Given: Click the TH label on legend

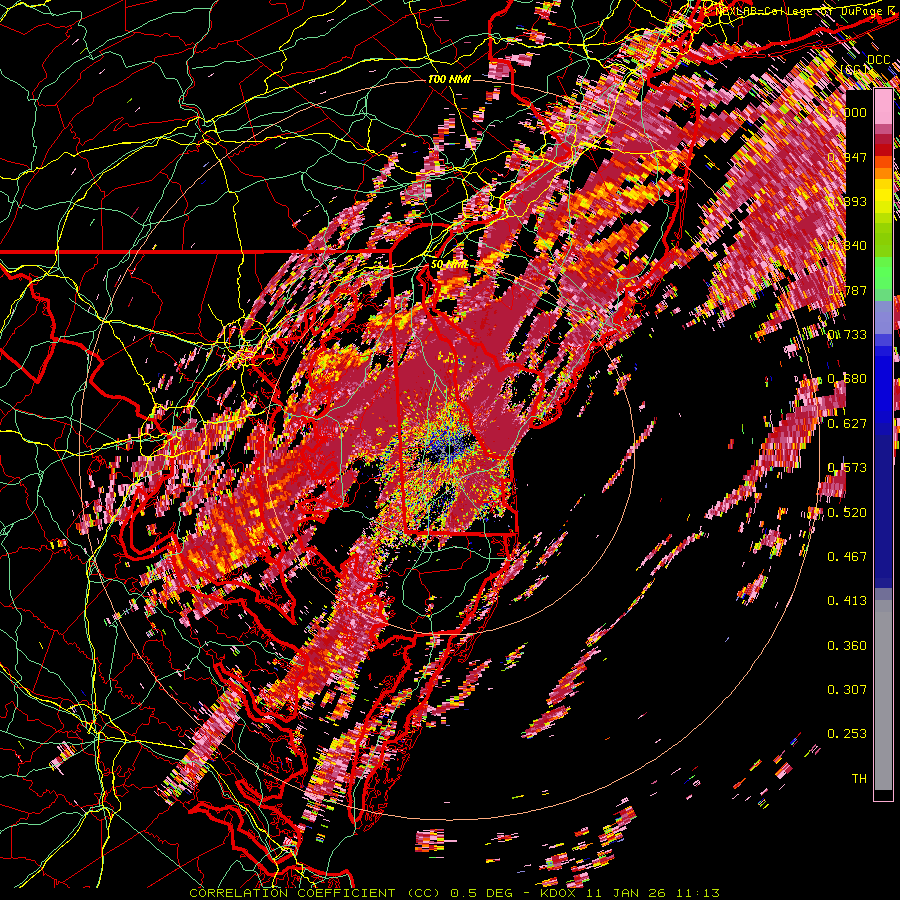Looking at the screenshot, I should (859, 778).
